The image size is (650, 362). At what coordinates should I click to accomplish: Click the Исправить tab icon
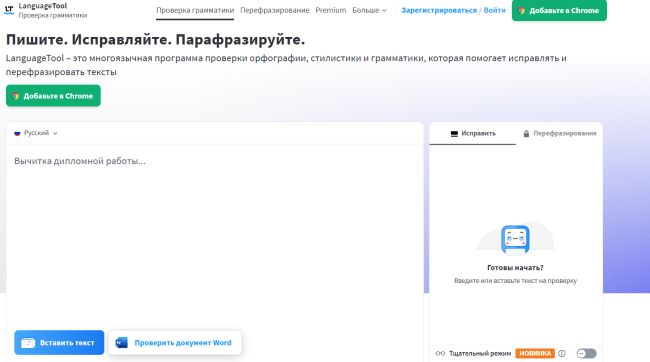[454, 134]
